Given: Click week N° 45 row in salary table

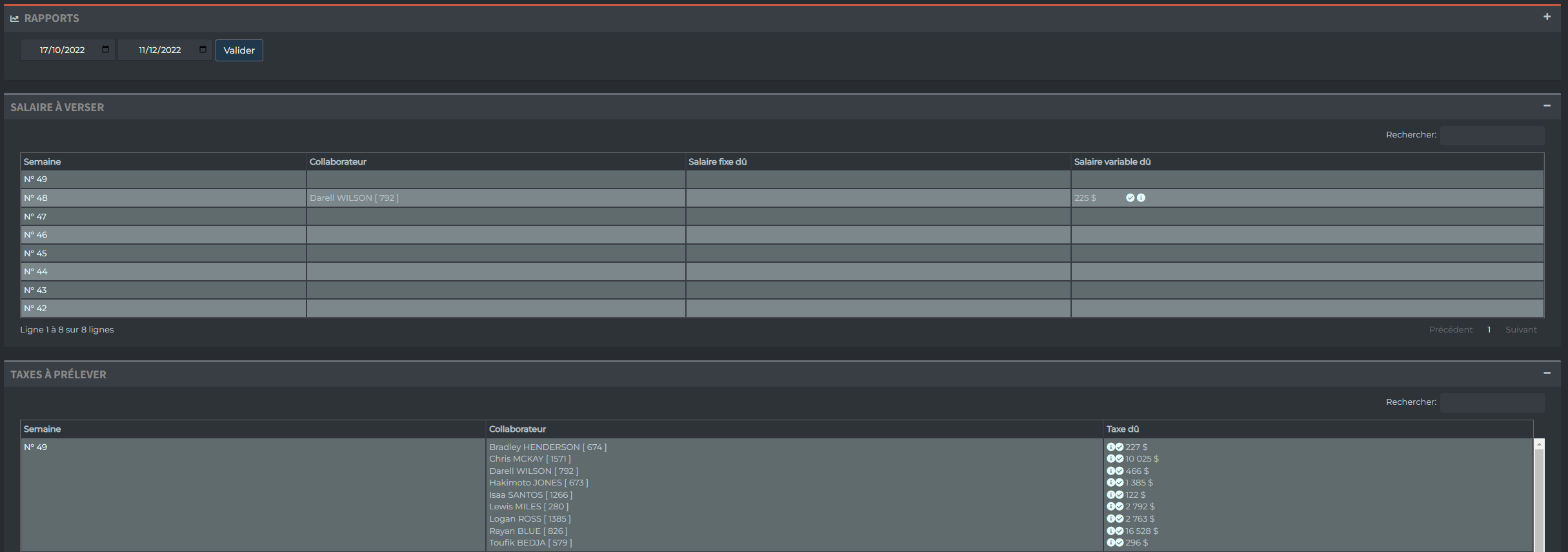Looking at the screenshot, I should [x=782, y=253].
